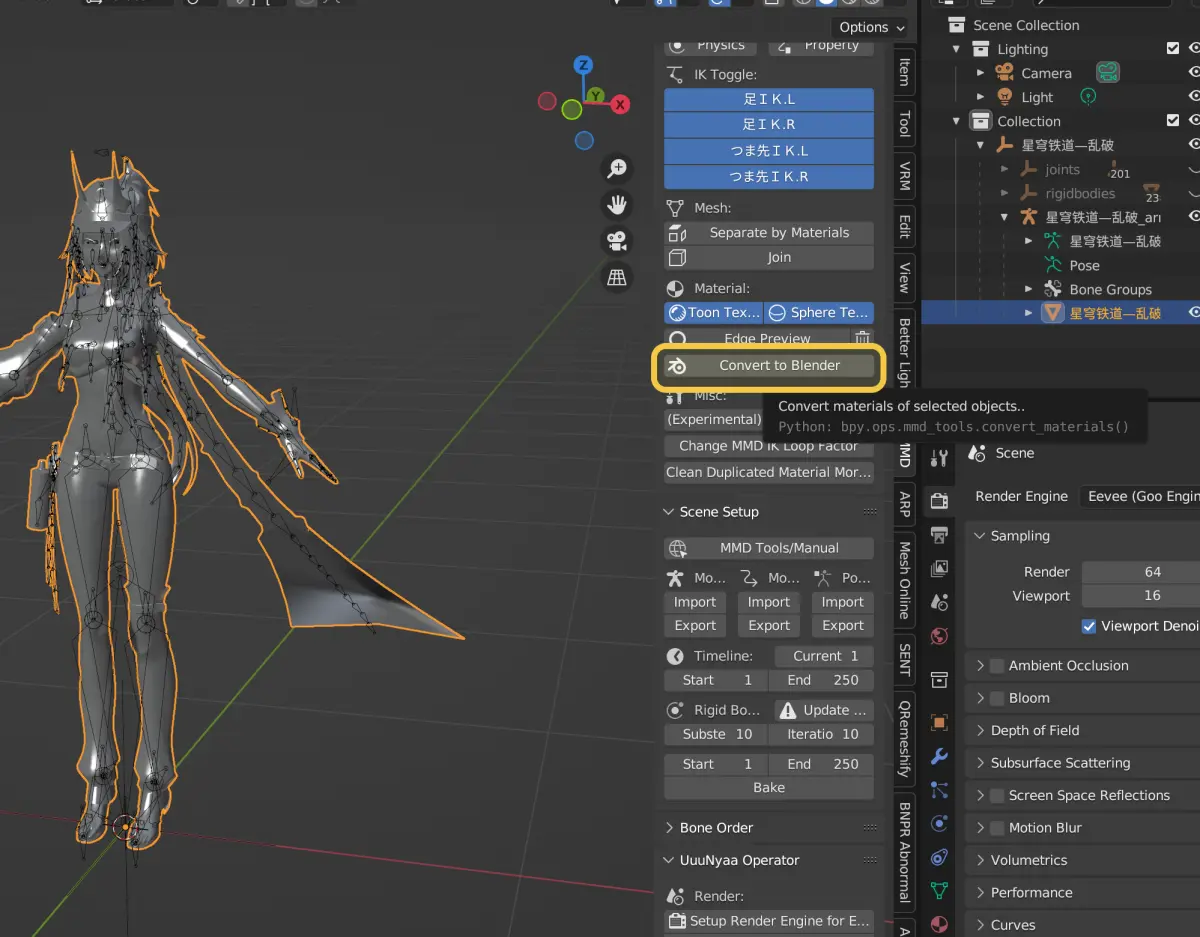Switch to the Tool sidebar tab
The image size is (1200, 937).
pos(904,123)
